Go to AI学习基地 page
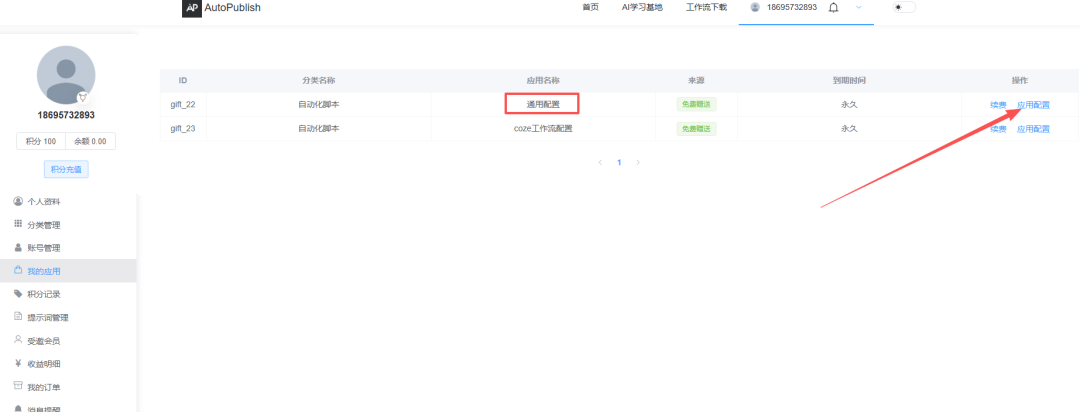This screenshot has width=1080, height=412. pyautogui.click(x=642, y=8)
